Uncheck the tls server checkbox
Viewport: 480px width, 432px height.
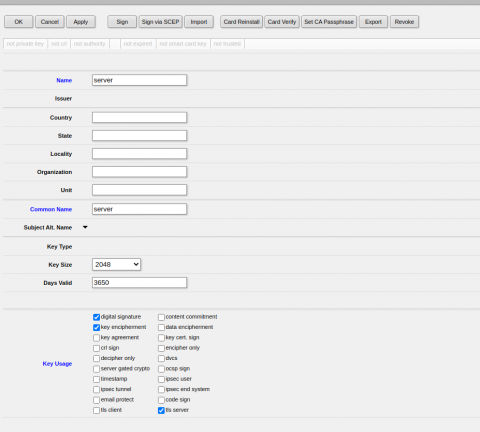[x=161, y=410]
